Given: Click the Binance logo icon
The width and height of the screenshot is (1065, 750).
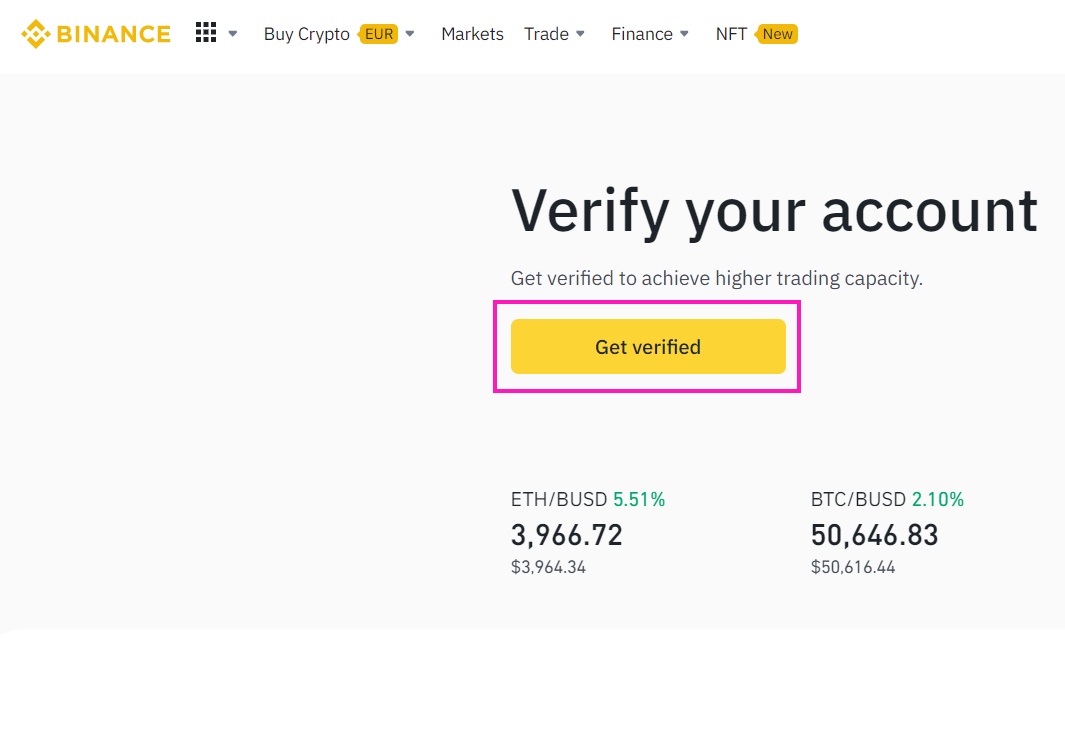Looking at the screenshot, I should click(35, 34).
